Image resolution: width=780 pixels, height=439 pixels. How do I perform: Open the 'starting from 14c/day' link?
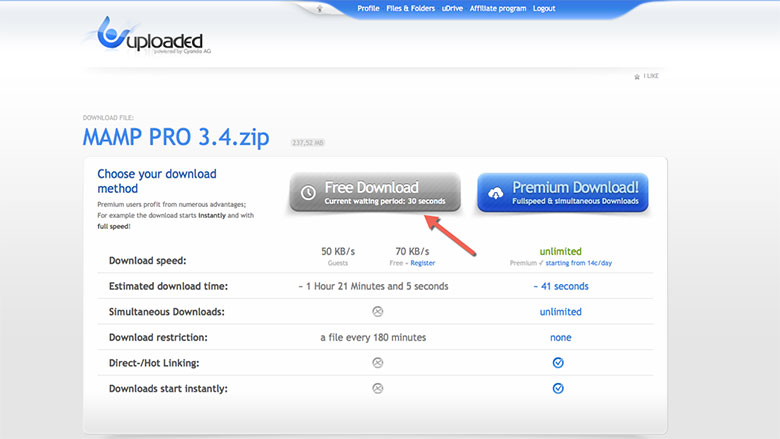coord(579,262)
